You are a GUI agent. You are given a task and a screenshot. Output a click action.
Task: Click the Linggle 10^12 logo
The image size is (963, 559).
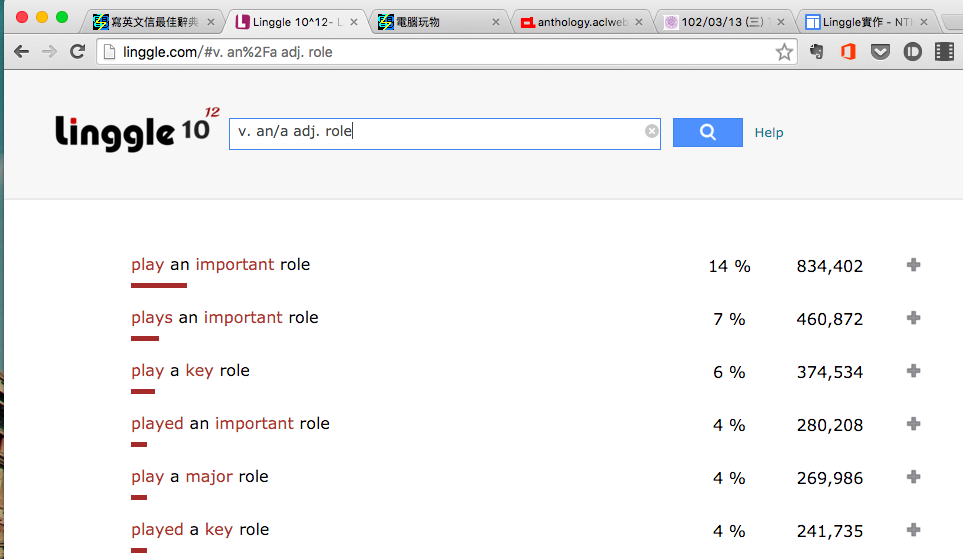(137, 131)
